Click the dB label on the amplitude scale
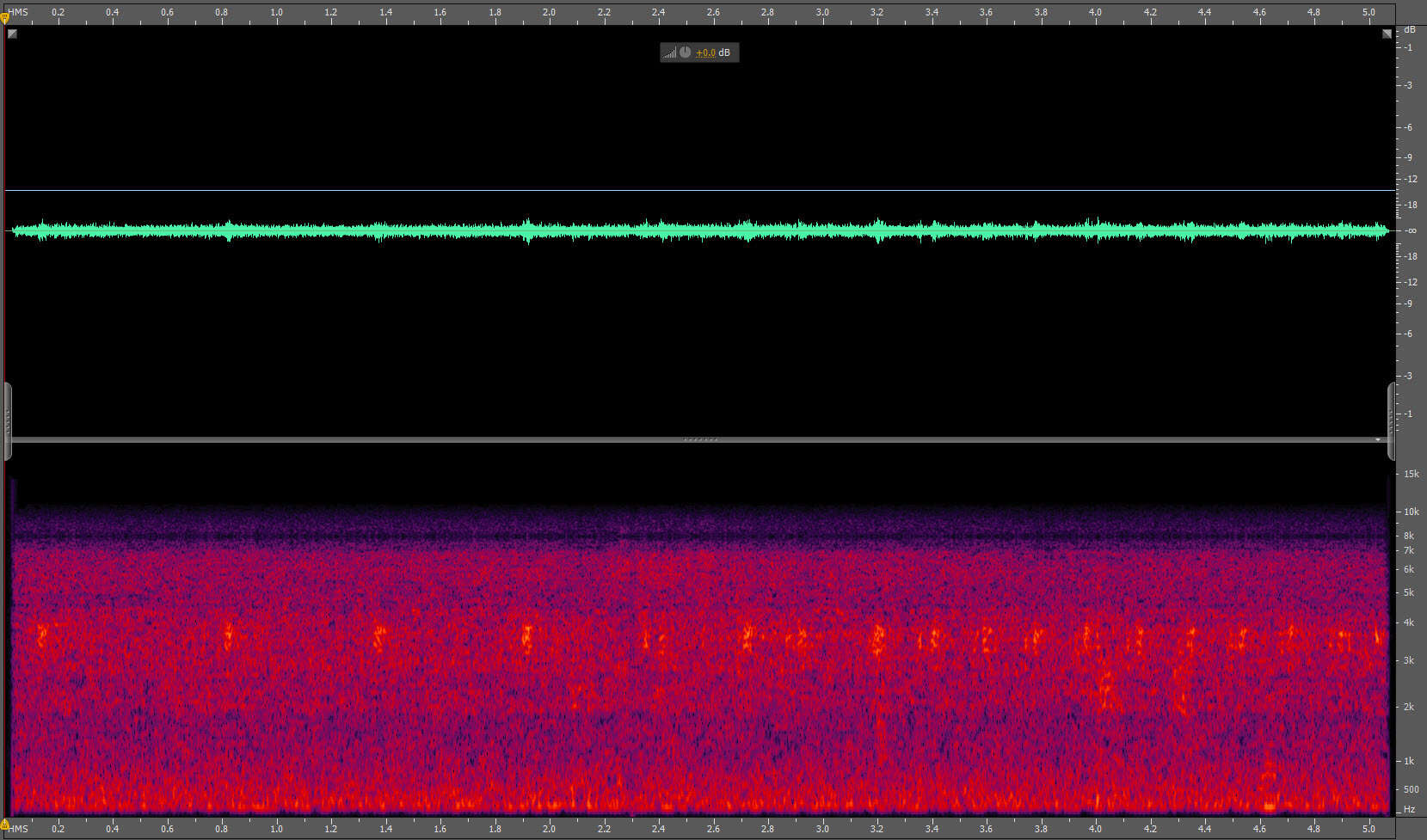Viewport: 1427px width, 840px height. click(x=1410, y=29)
